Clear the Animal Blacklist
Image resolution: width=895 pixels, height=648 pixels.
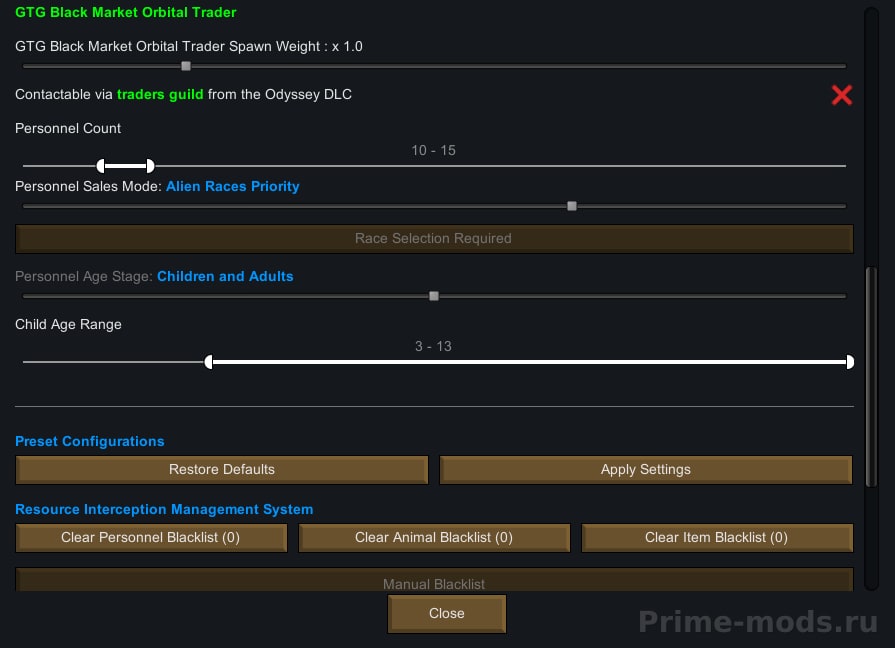pyautogui.click(x=434, y=537)
